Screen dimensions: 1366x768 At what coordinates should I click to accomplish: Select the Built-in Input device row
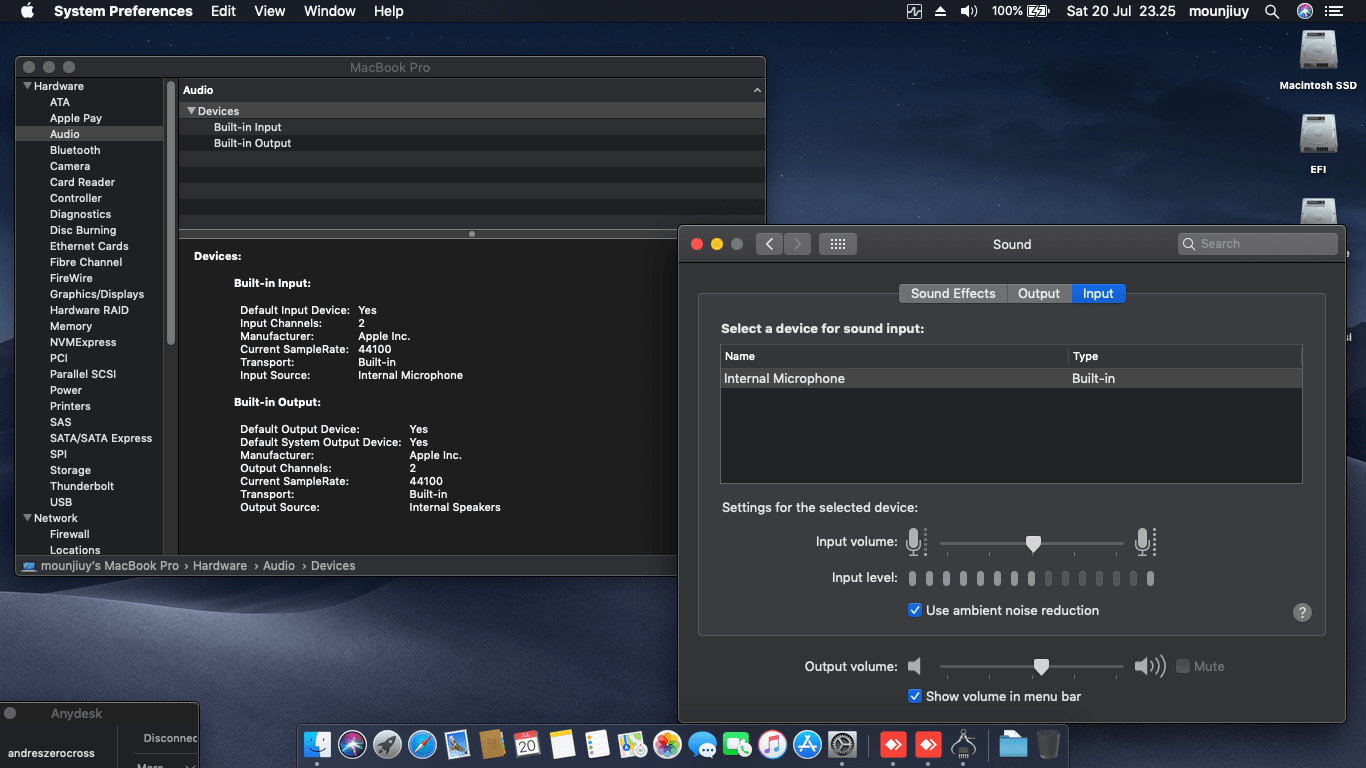pos(472,127)
